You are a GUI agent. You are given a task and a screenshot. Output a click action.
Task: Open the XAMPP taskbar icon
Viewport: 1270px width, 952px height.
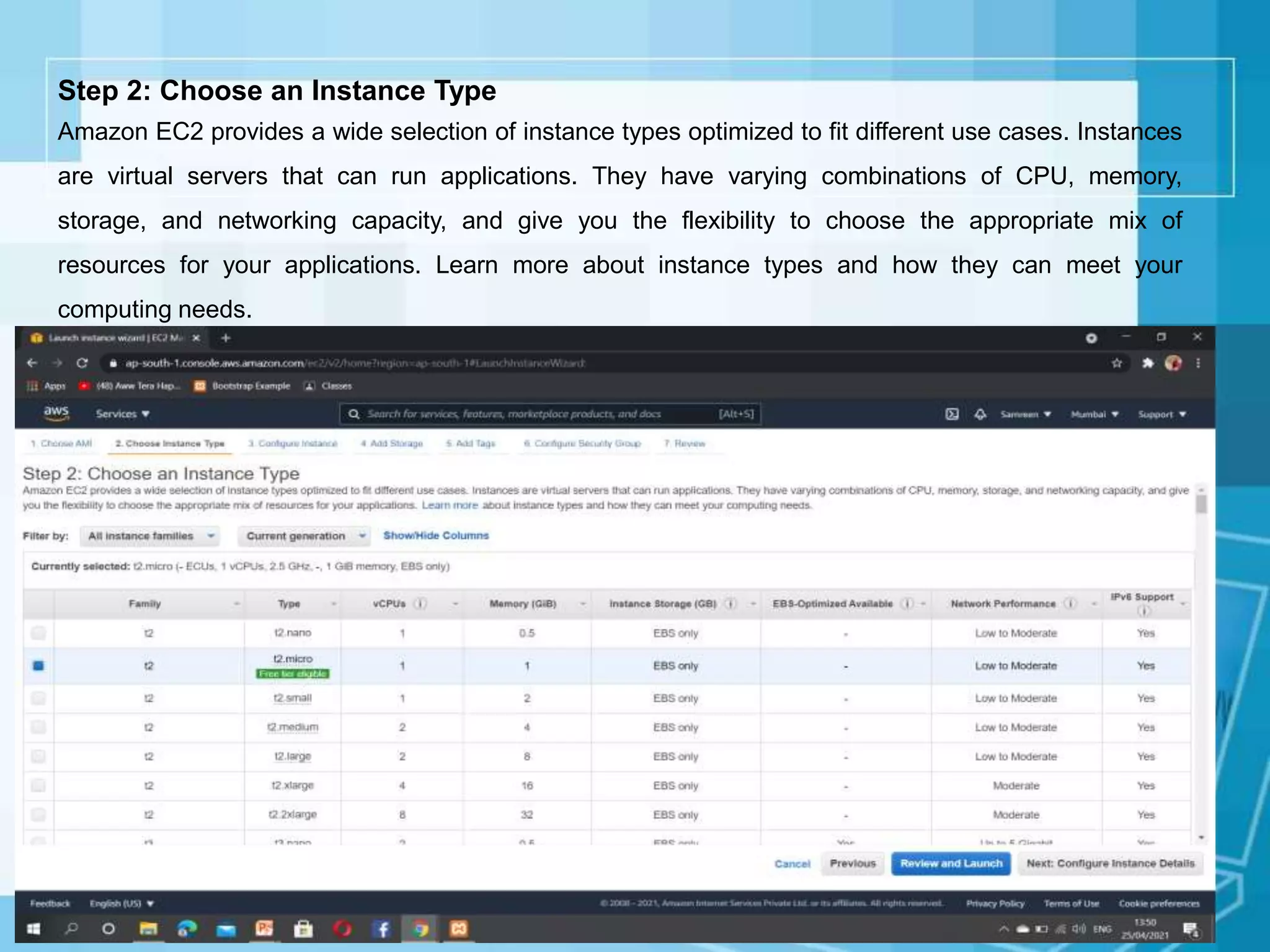(458, 928)
